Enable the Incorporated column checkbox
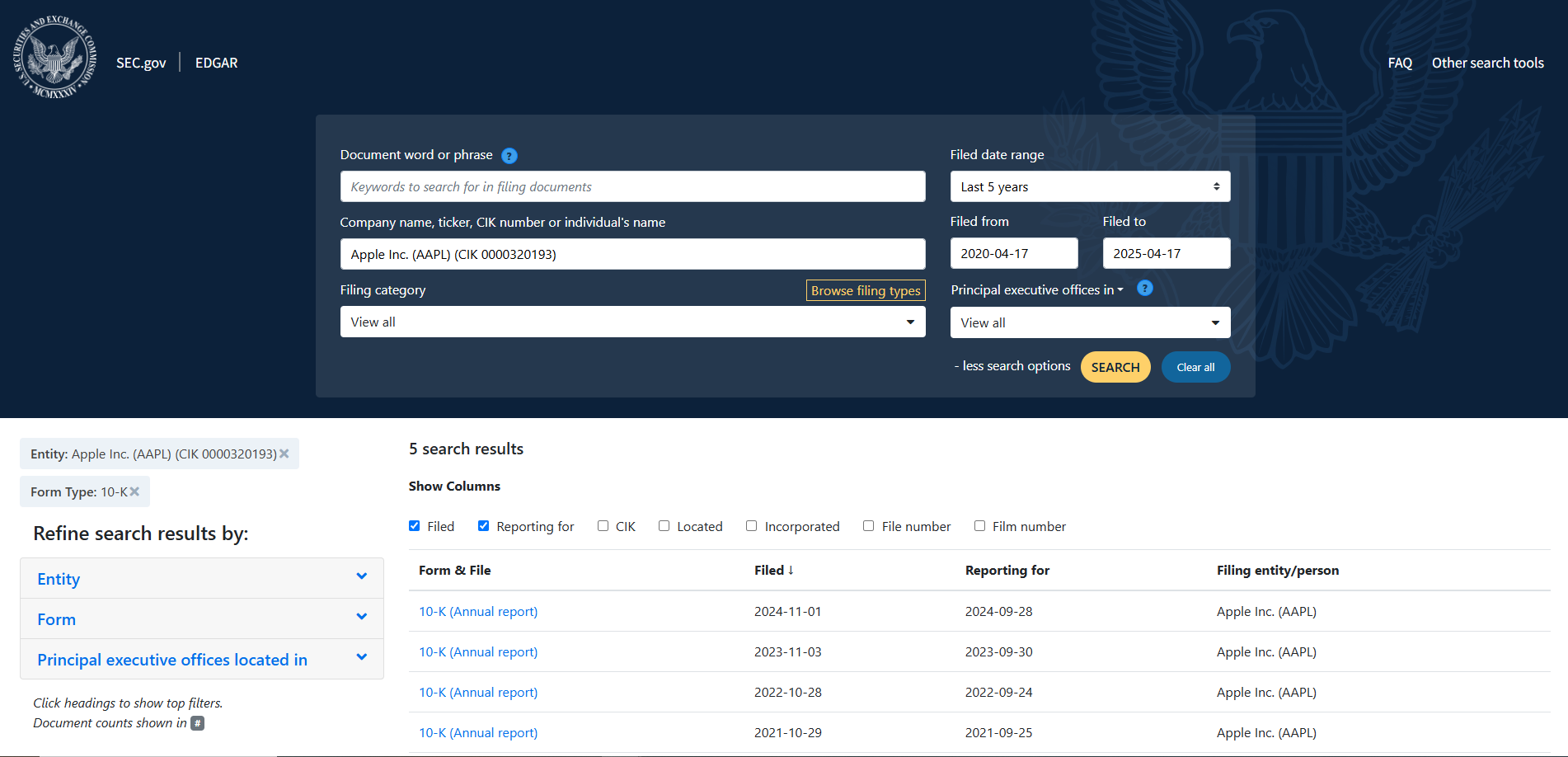This screenshot has width=1568, height=757. (x=752, y=526)
